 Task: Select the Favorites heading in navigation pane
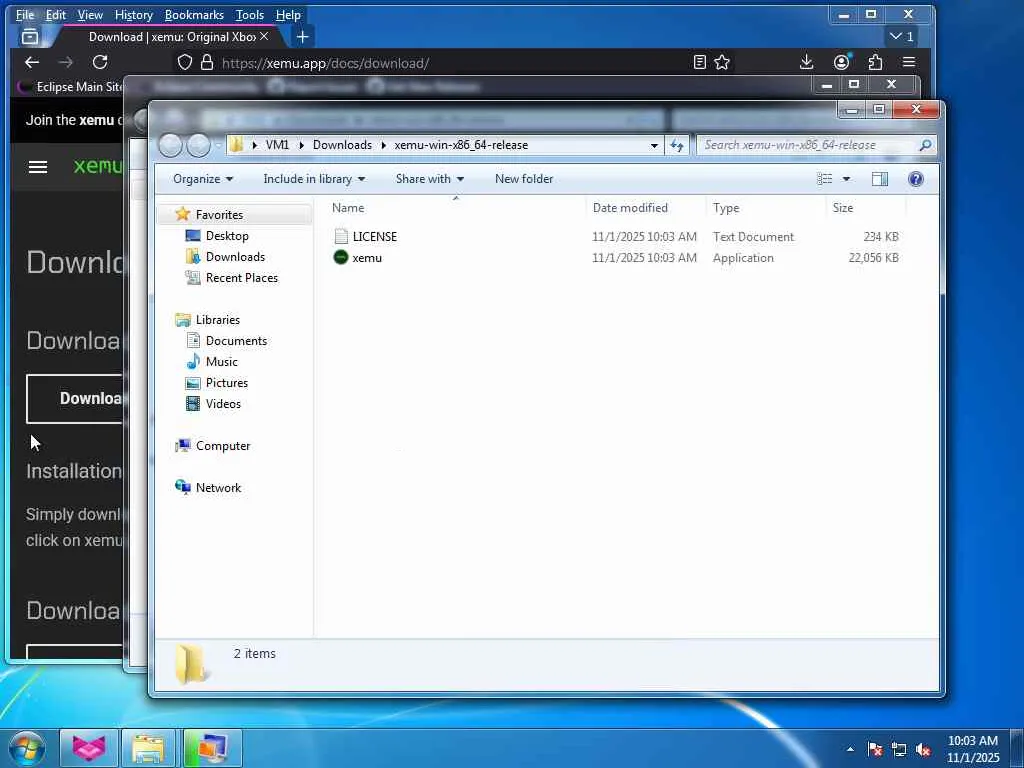pos(219,214)
